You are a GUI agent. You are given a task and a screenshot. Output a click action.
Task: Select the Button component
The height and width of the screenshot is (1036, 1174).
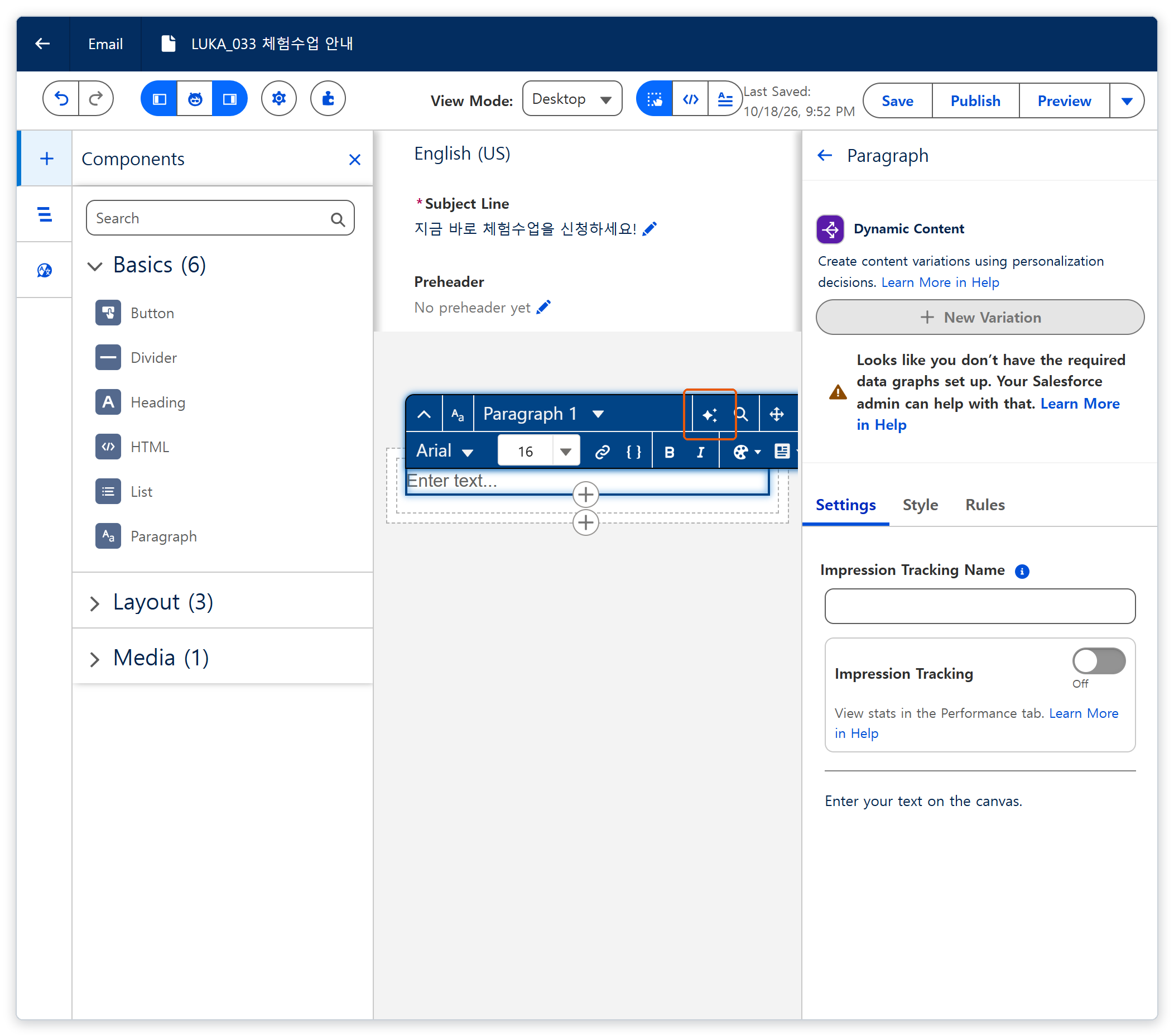point(135,313)
